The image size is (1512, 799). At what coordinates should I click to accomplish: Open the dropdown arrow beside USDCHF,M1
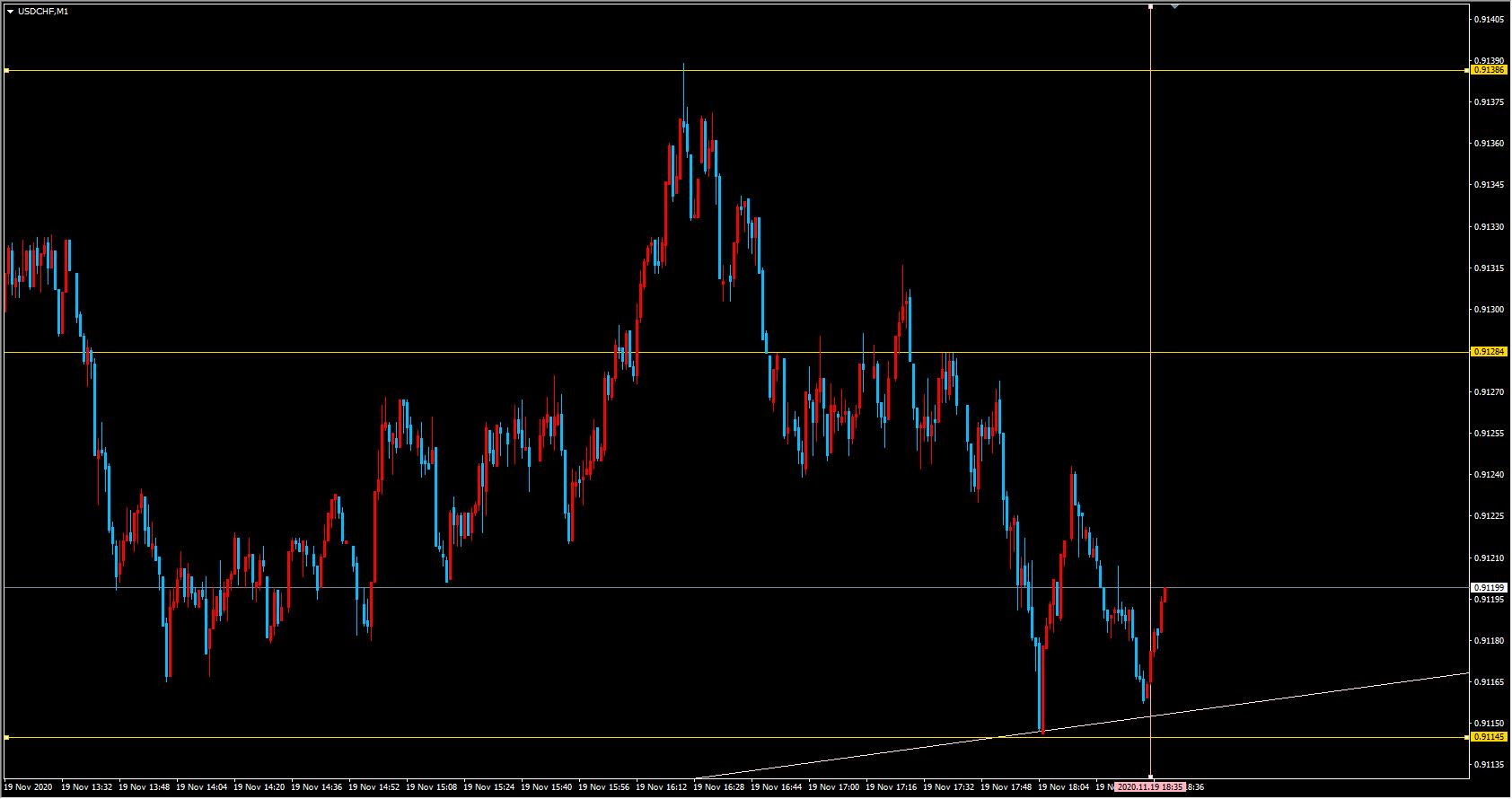coord(10,12)
